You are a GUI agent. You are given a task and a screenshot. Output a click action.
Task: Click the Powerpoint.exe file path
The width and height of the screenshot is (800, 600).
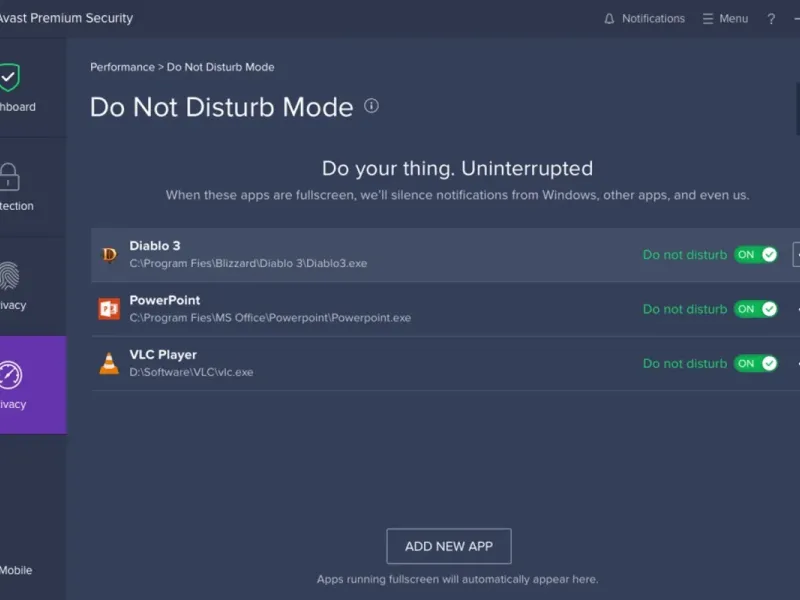[270, 318]
